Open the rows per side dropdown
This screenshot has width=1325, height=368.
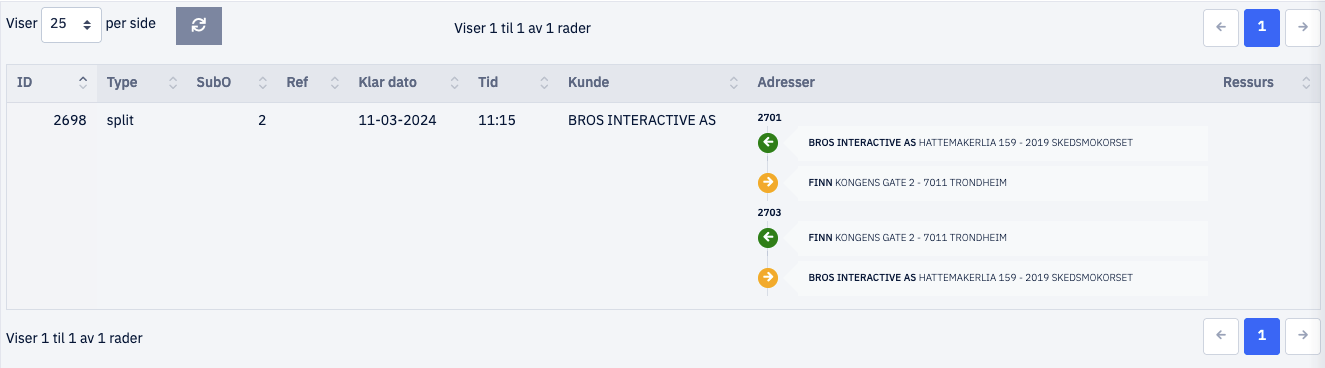tap(71, 24)
